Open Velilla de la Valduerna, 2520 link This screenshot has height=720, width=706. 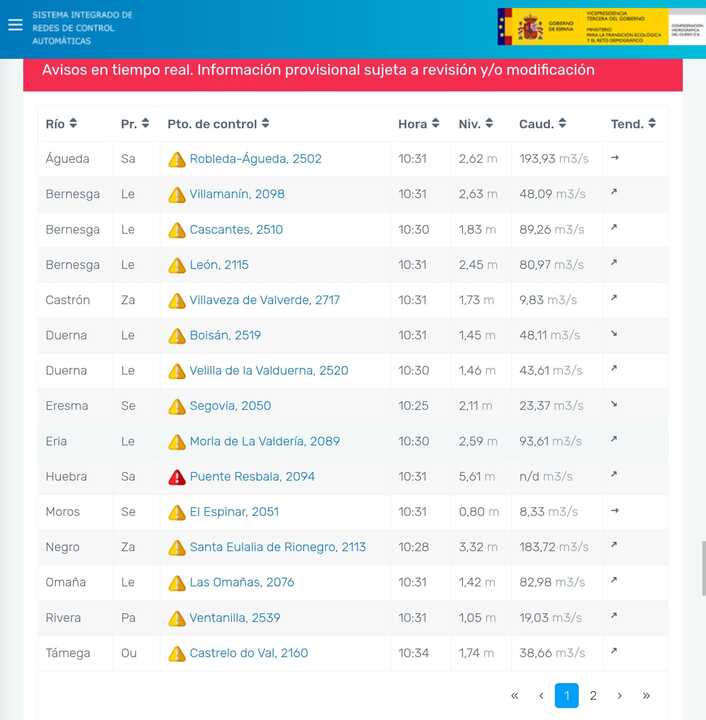269,371
